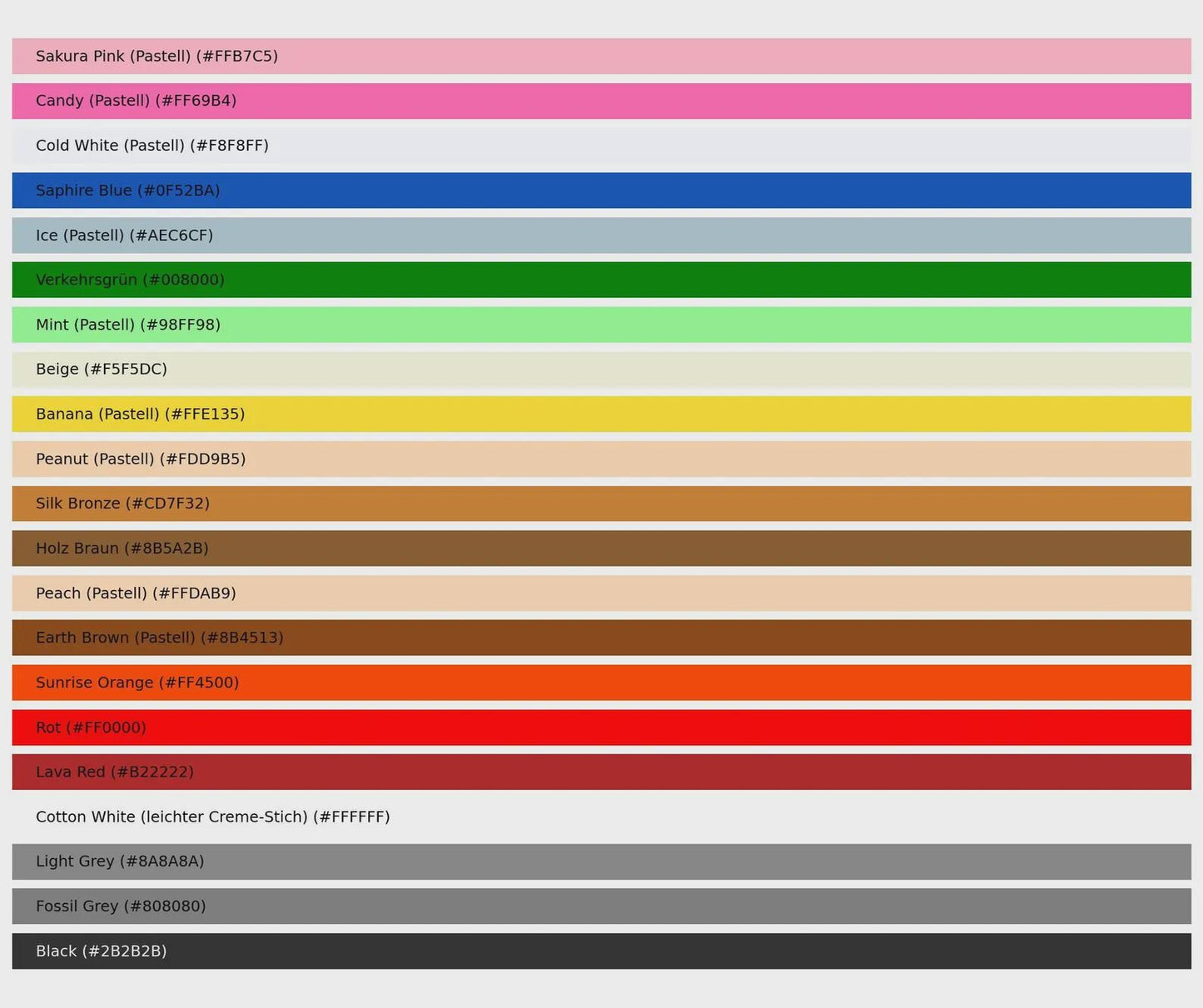Click the Beige #F5F5DC swatch
Image resolution: width=1203 pixels, height=1008 pixels.
point(601,370)
